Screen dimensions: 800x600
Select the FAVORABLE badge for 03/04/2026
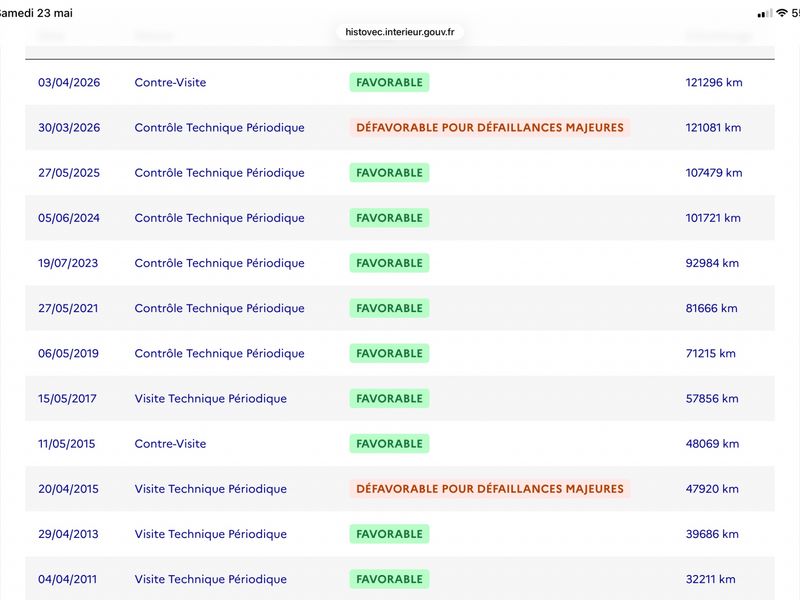tap(389, 82)
